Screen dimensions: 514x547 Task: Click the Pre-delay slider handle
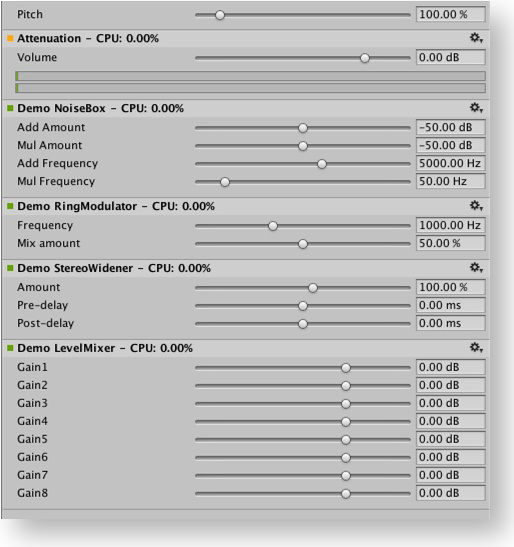[303, 306]
